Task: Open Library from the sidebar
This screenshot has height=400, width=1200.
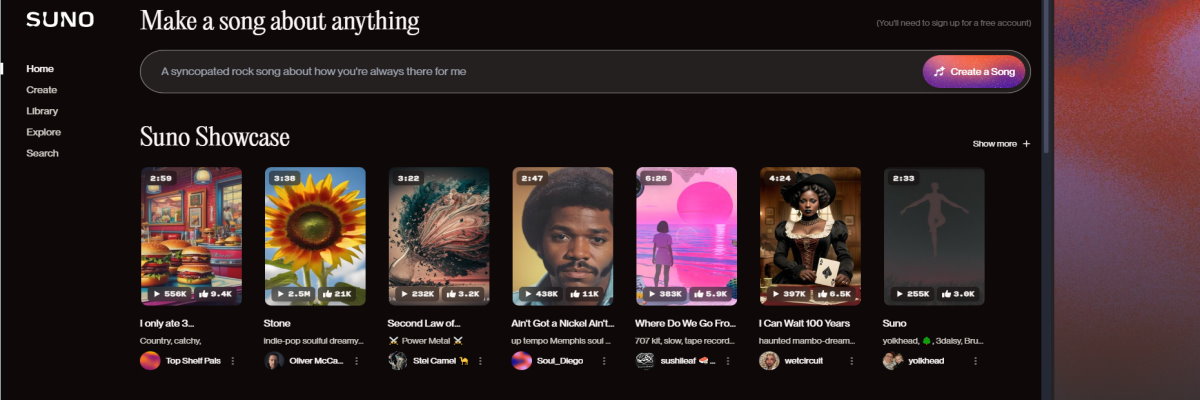Action: [42, 111]
